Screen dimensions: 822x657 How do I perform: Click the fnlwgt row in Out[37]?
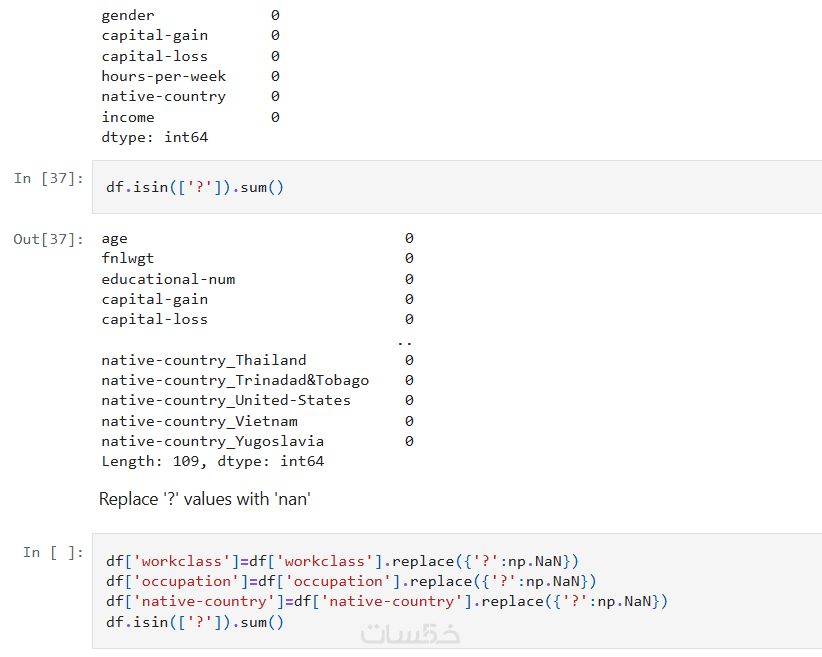pos(128,259)
